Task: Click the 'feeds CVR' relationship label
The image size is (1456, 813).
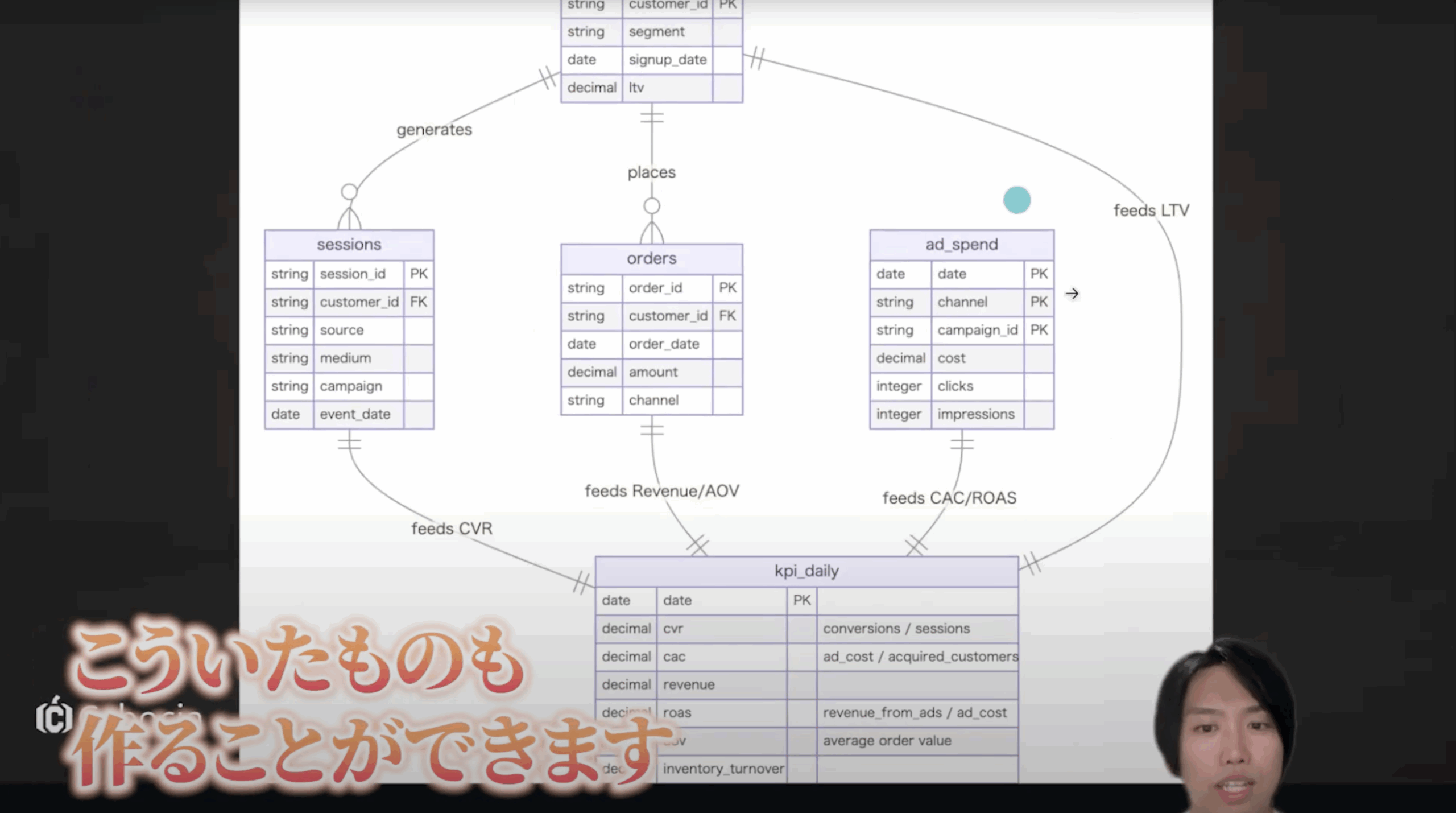Action: coord(452,529)
